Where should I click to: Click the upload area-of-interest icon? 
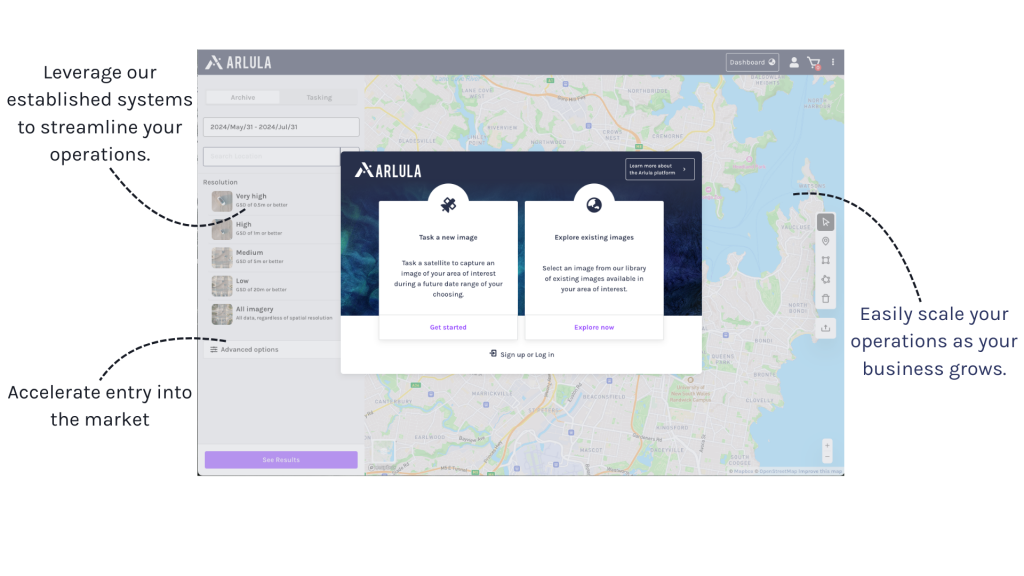point(826,328)
